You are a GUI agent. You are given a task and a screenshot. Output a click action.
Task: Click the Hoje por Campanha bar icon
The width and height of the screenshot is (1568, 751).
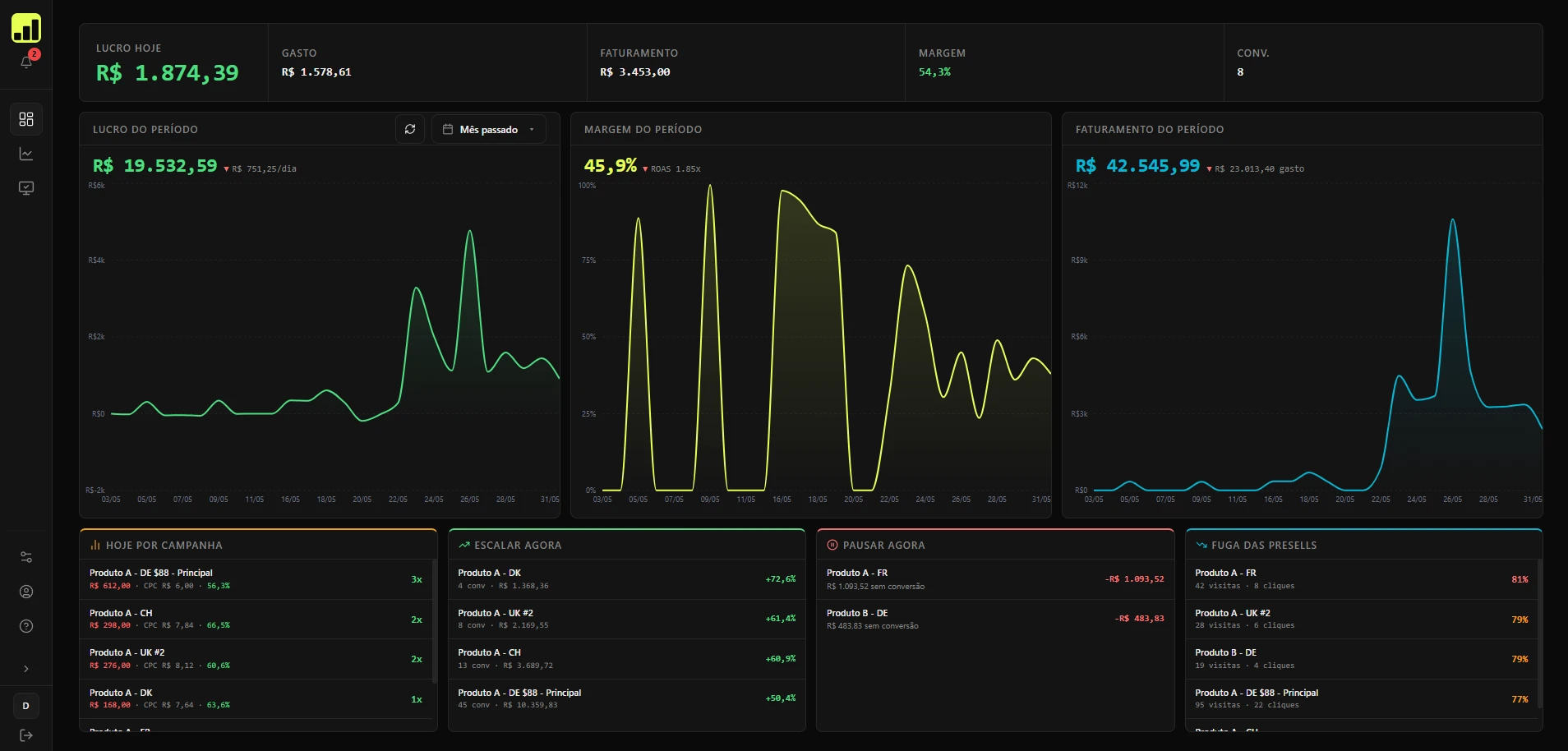coord(95,545)
